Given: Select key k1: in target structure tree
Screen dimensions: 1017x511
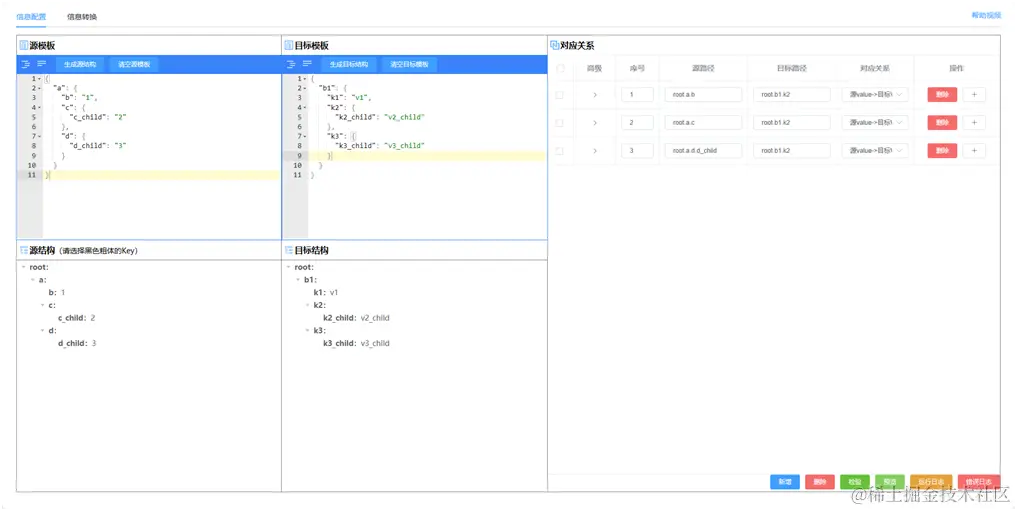Looking at the screenshot, I should point(320,292).
